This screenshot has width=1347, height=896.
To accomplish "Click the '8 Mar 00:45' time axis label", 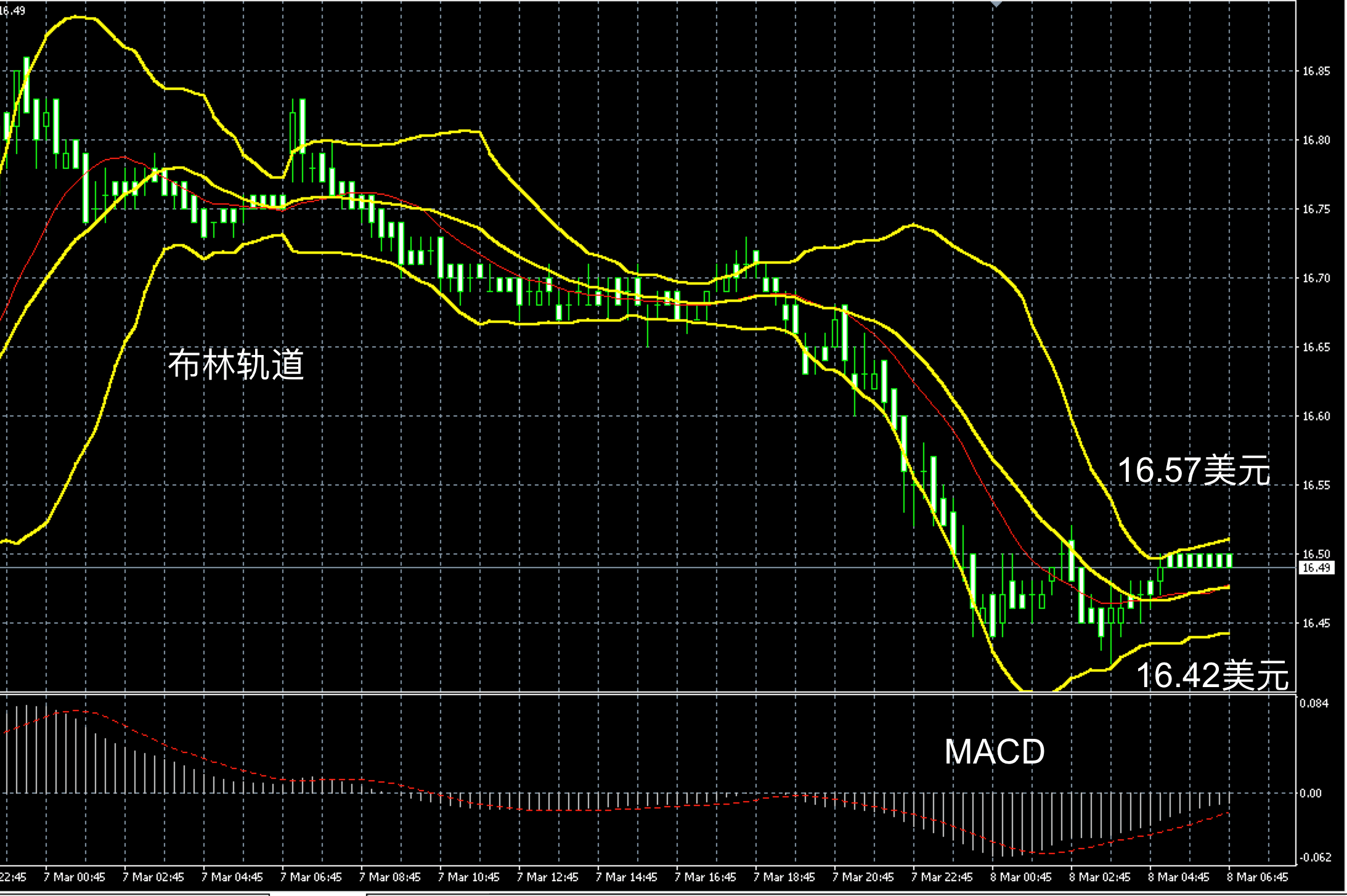I will pos(1021,877).
